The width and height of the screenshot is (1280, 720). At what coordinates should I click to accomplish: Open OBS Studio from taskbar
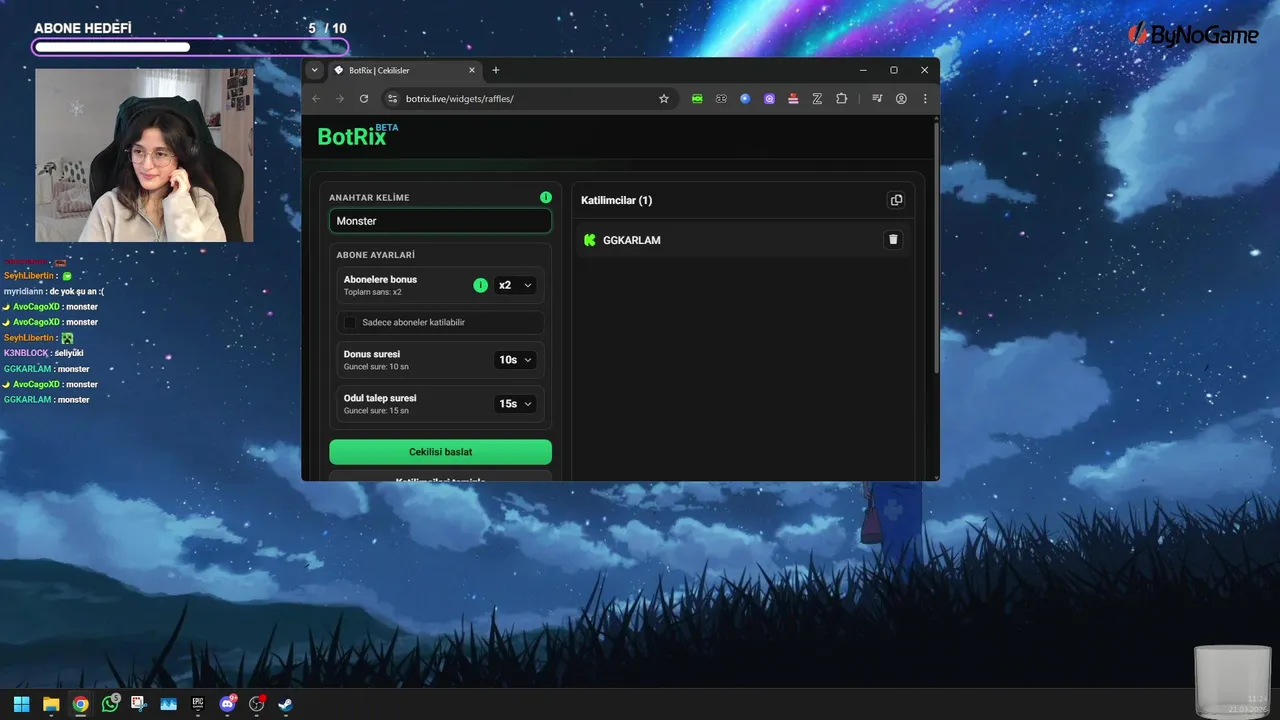257,704
